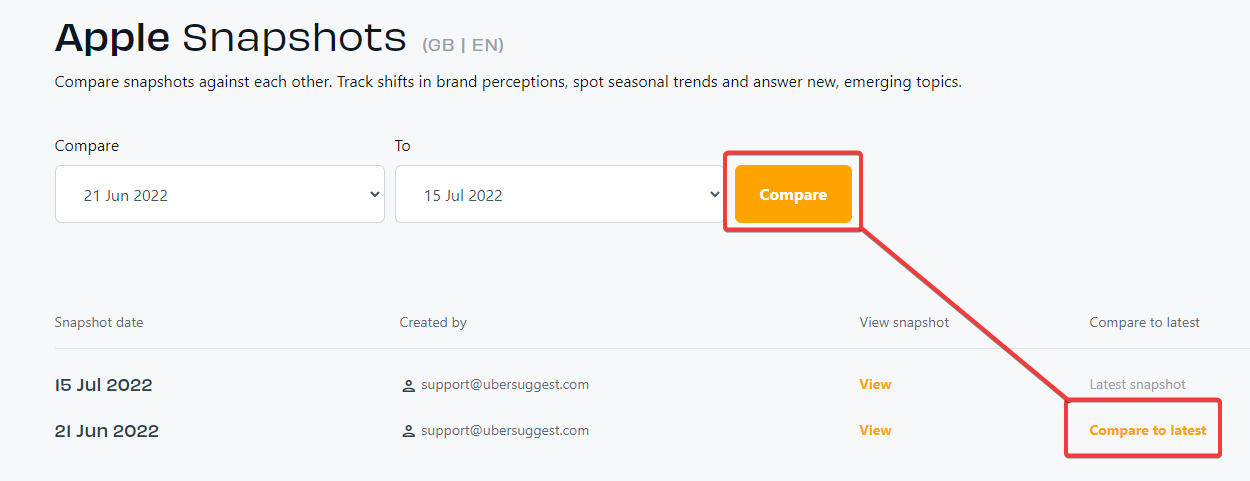Select the 15 Jul 2022 snapshot date in the table
1250x481 pixels.
tap(104, 385)
